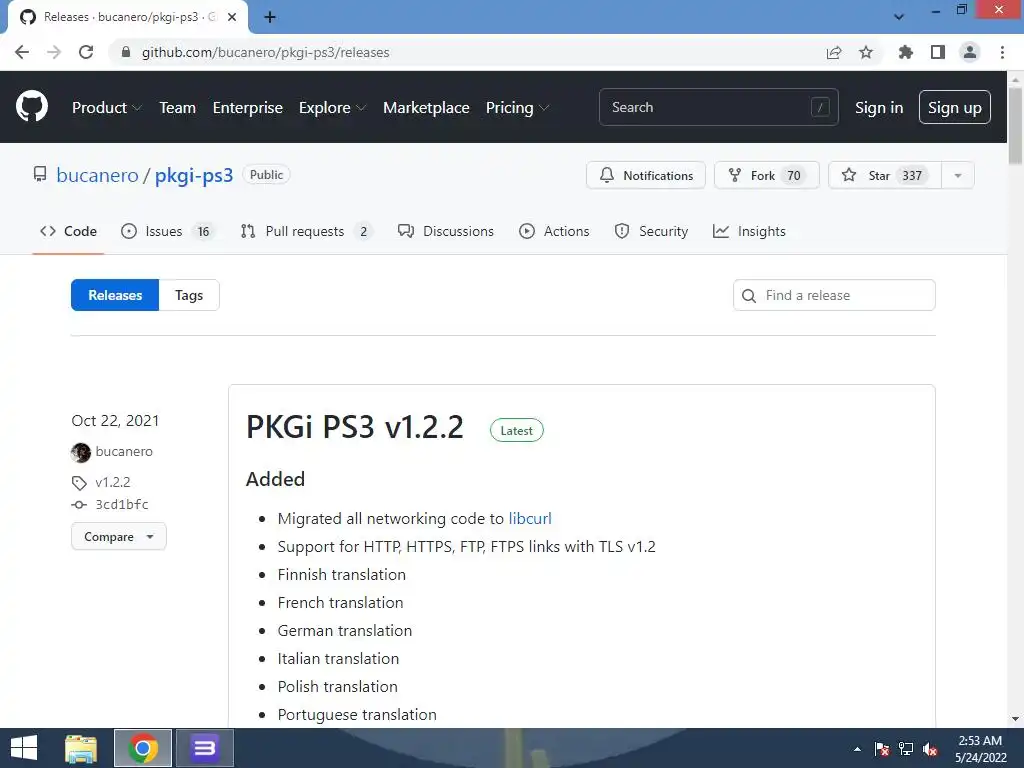Click the commit icon beside 3cd1bfc

coord(79,504)
